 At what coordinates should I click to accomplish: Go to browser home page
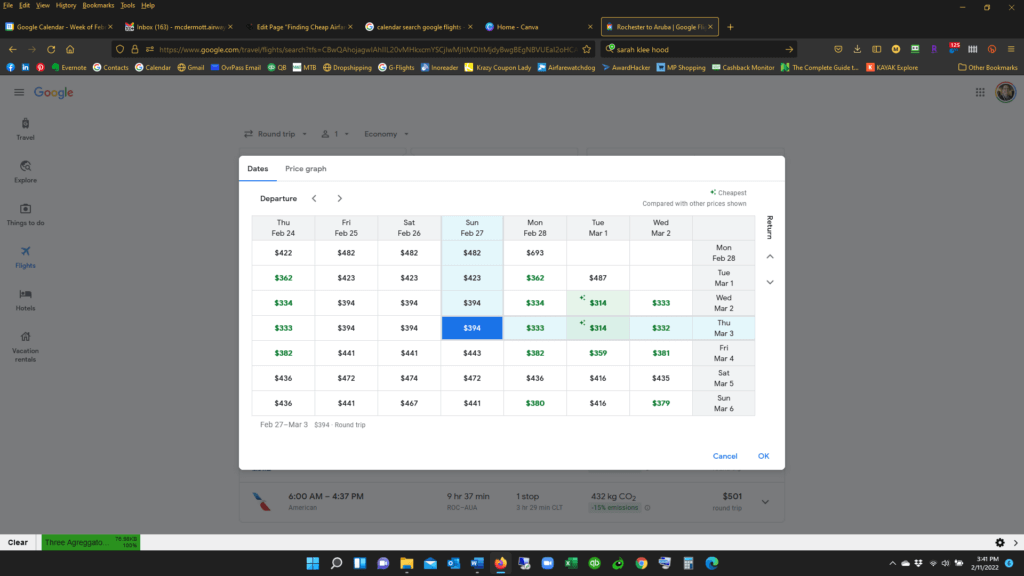[x=70, y=49]
